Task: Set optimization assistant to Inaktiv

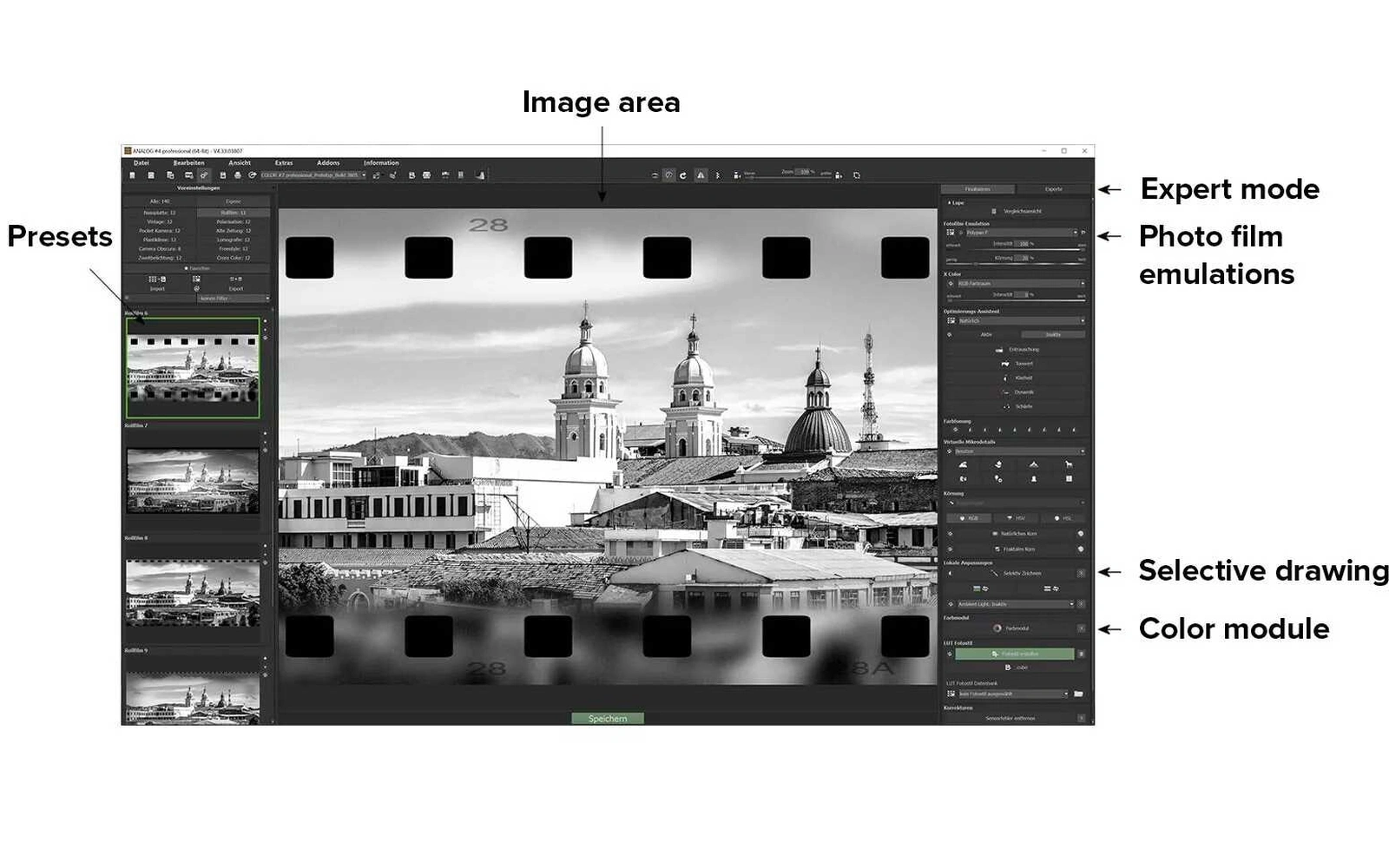Action: click(x=1053, y=334)
